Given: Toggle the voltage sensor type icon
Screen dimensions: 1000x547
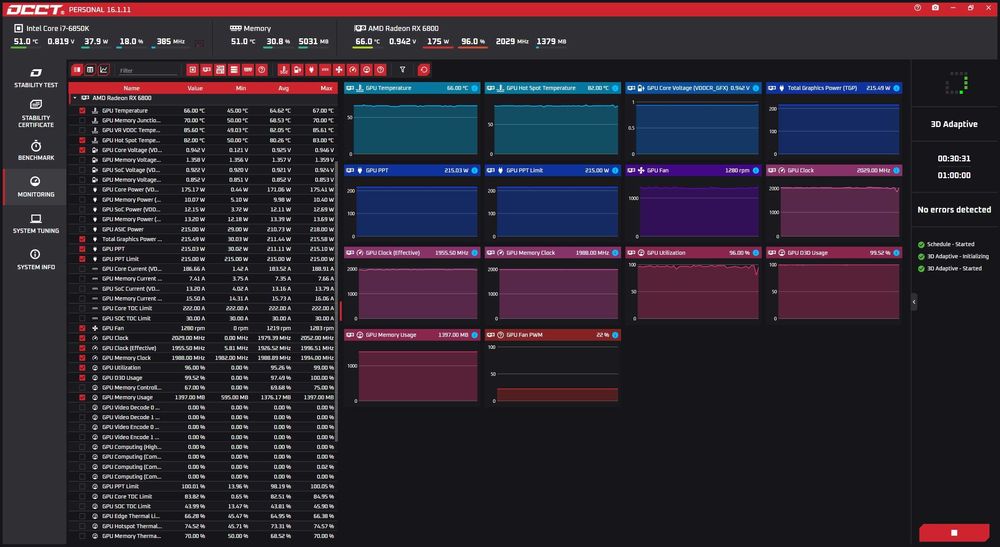Looking at the screenshot, I should [x=298, y=69].
